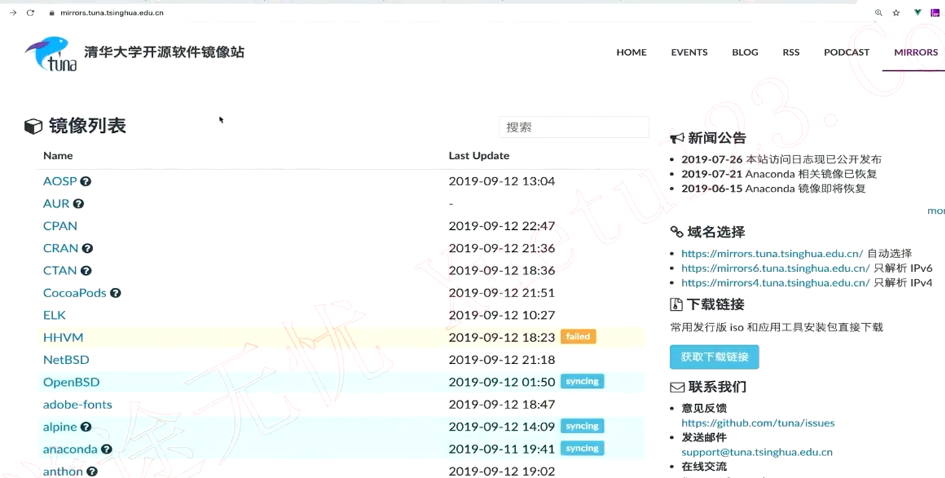Open the HHVM mirror link
The image size is (945, 478).
coord(63,338)
